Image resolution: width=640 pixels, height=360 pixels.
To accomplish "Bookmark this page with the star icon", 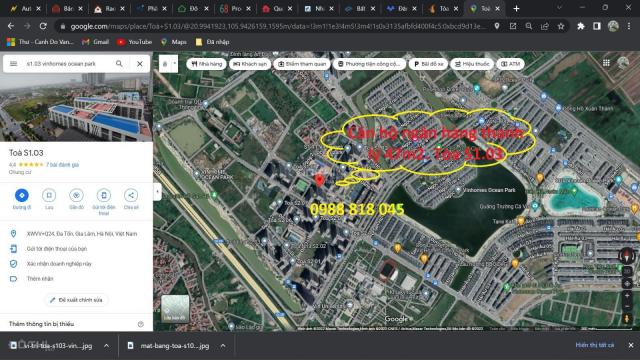I will coord(561,26).
